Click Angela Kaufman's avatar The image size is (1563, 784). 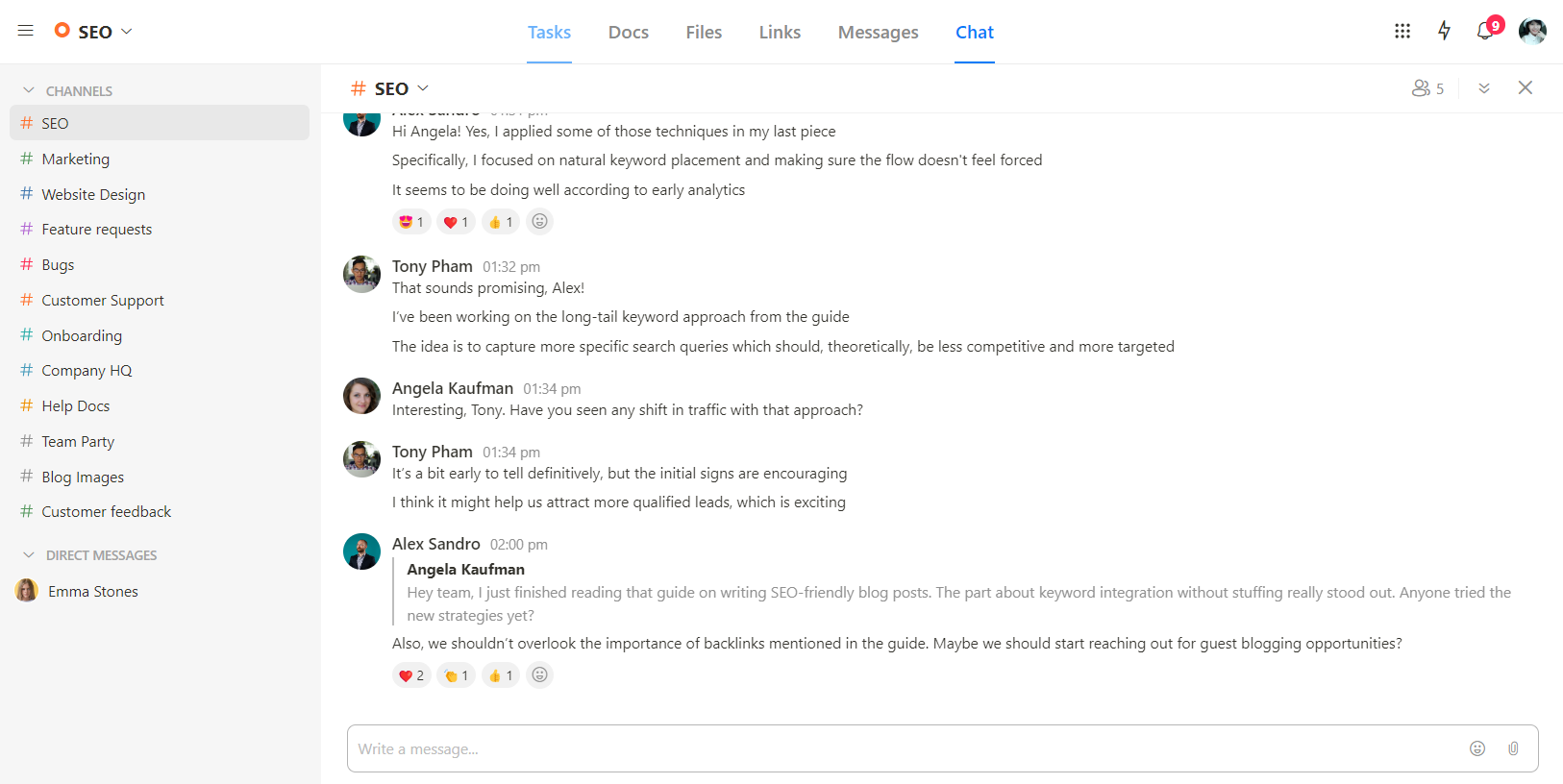click(x=361, y=396)
